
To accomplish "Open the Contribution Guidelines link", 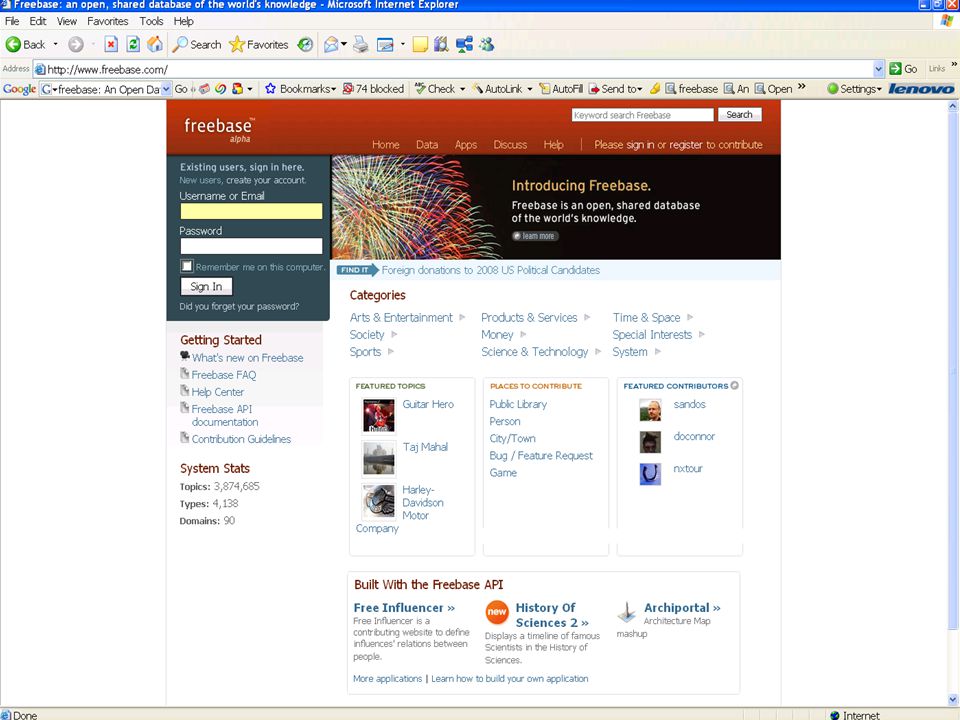I will click(x=241, y=439).
